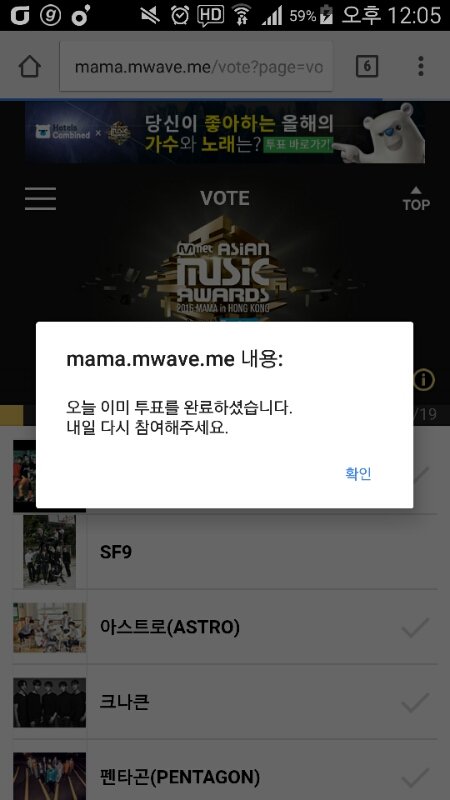Tap the Wi-Fi indicator in the status bar
Screen dimensions: 450x800
(x=243, y=16)
